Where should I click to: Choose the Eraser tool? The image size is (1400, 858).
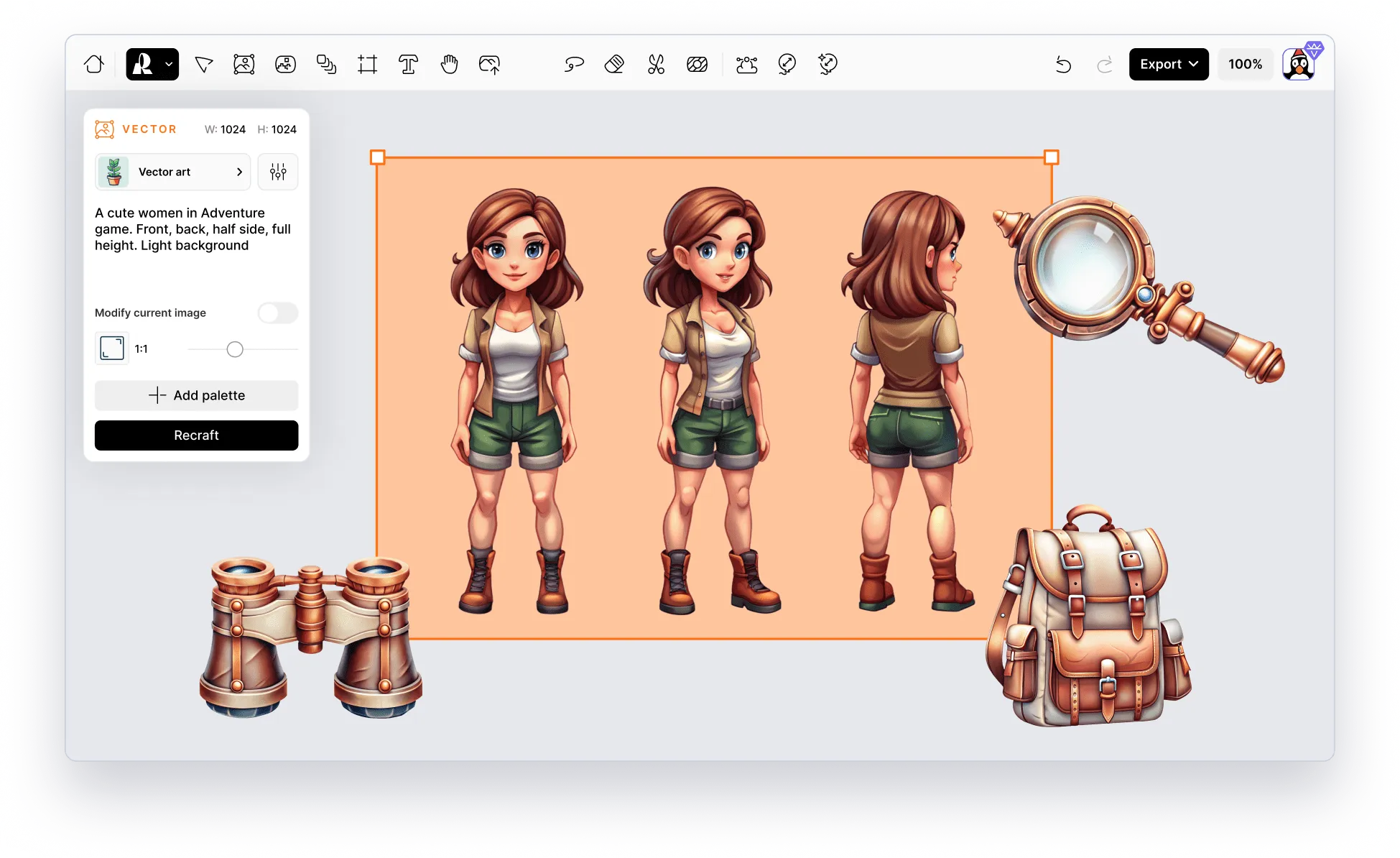pyautogui.click(x=614, y=65)
